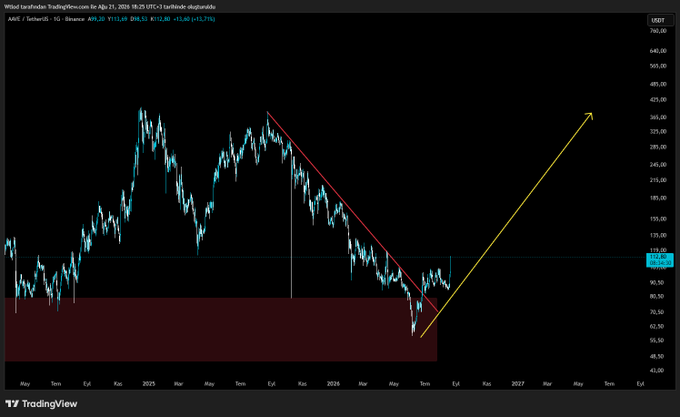Click the 135,00 price axis label
Image resolution: width=680 pixels, height=417 pixels.
[658, 235]
